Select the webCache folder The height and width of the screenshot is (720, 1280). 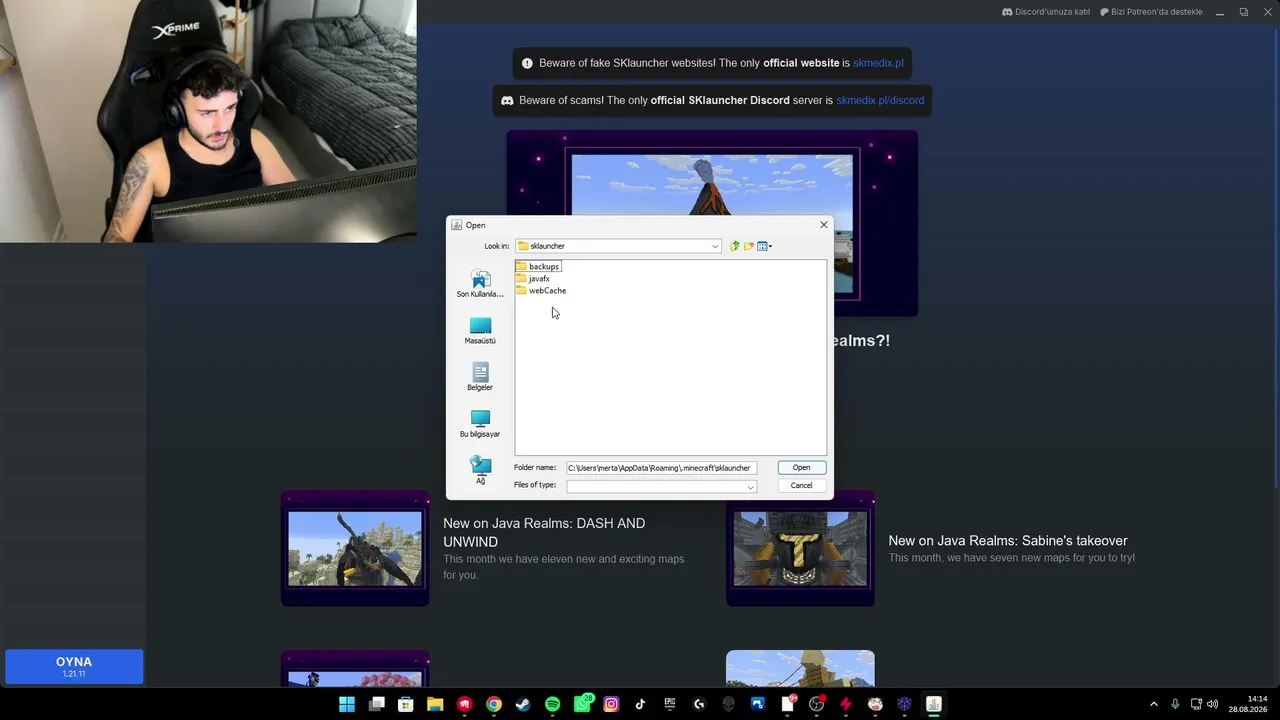[x=541, y=291]
